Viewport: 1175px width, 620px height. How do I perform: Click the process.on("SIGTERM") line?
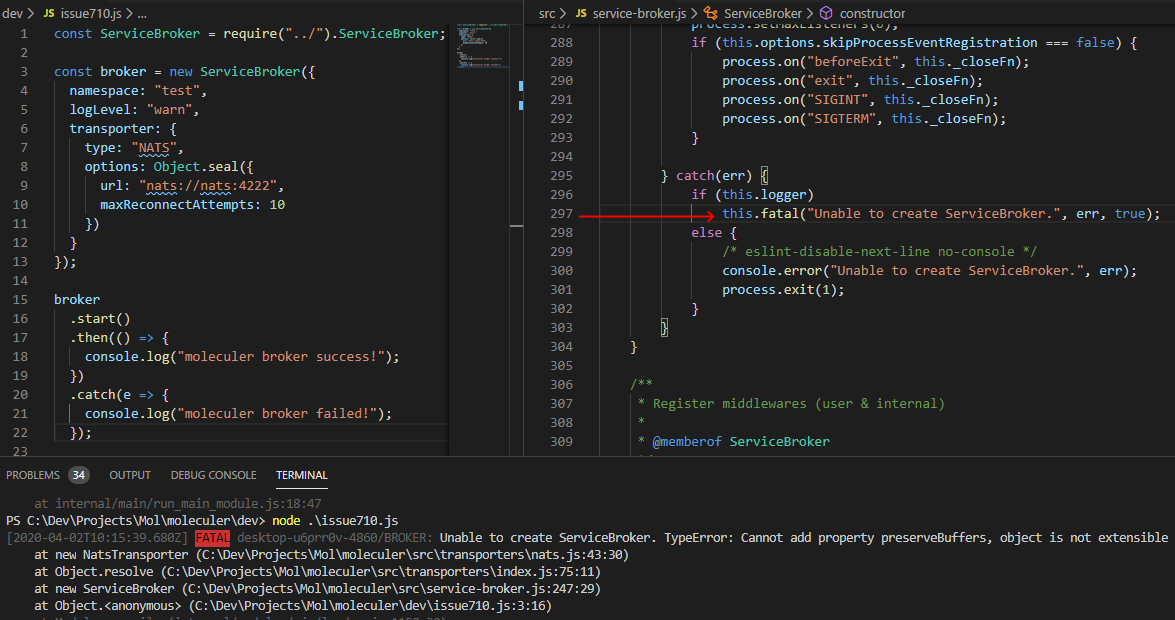(x=864, y=118)
